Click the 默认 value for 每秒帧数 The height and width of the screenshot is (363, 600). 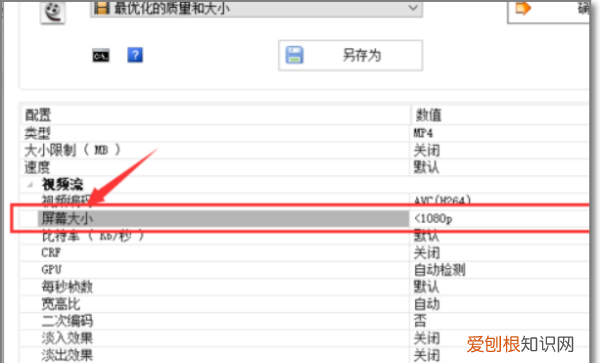tap(426, 287)
